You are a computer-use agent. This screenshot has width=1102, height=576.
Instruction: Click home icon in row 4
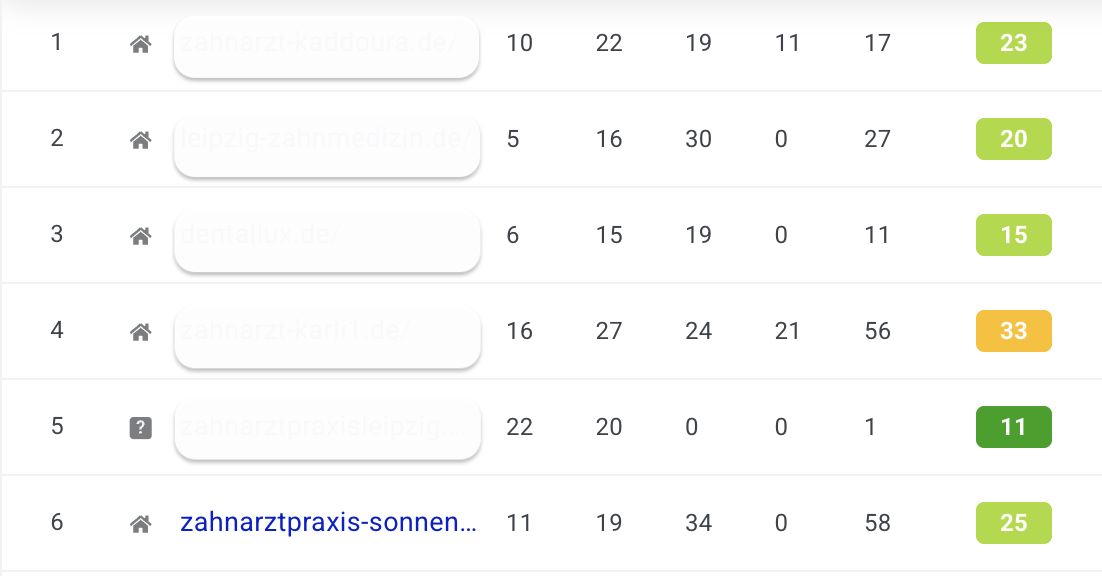140,332
